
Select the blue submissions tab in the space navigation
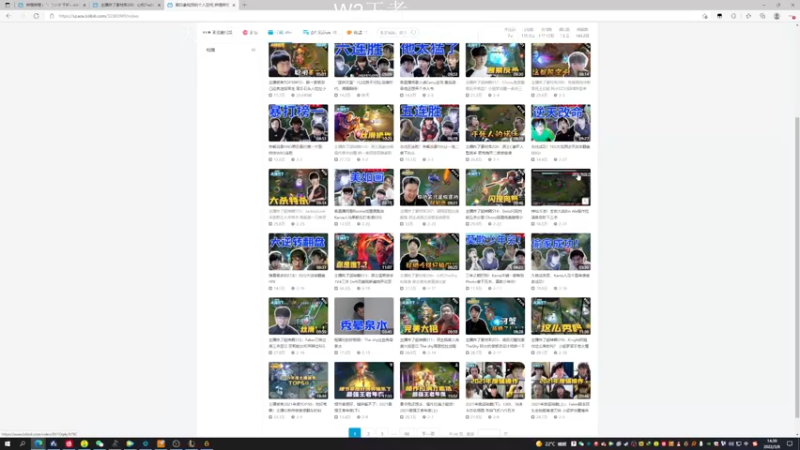click(280, 32)
